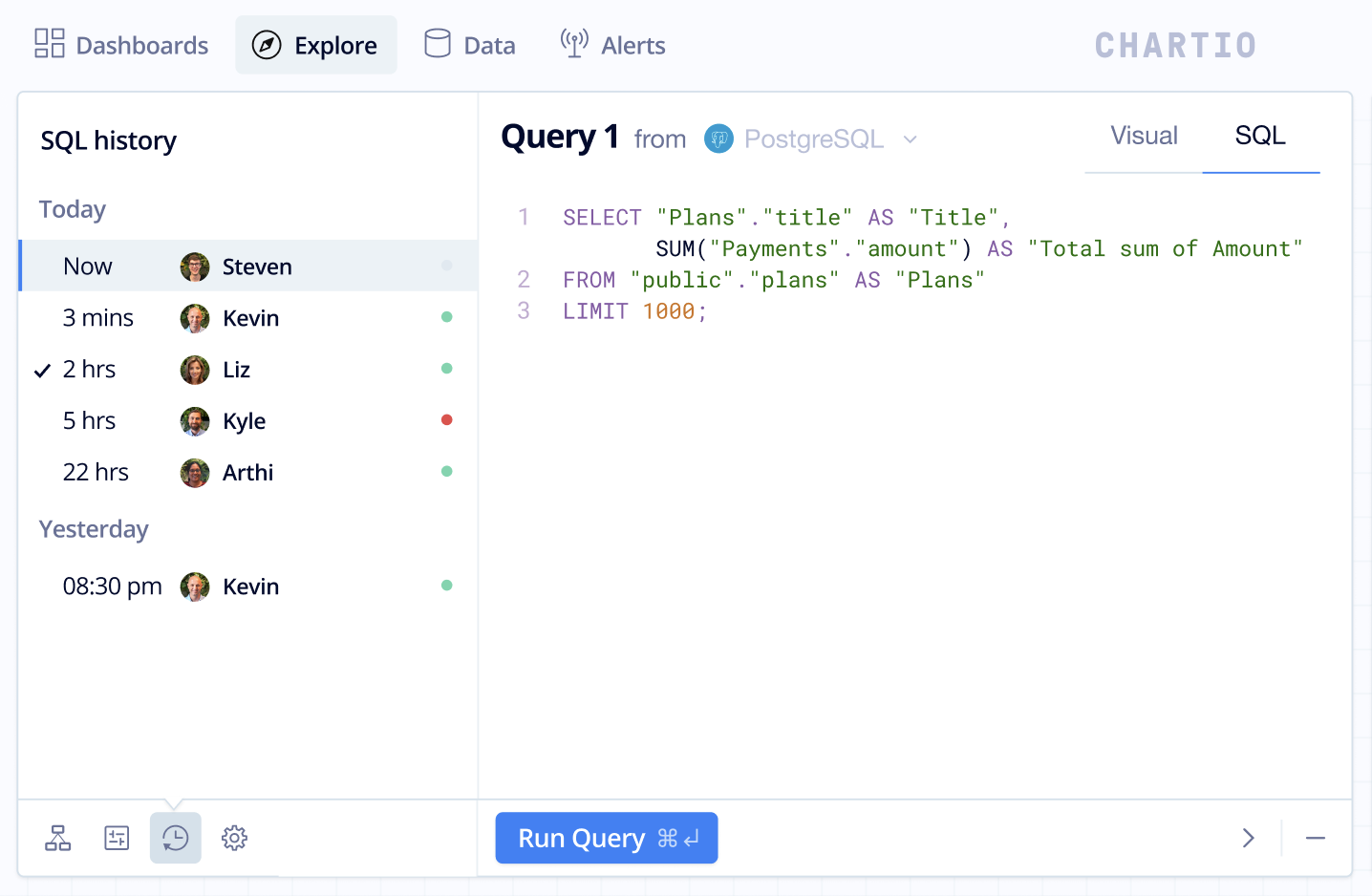Click the CHARTIO logo
This screenshot has height=896, width=1372.
pos(1175,46)
